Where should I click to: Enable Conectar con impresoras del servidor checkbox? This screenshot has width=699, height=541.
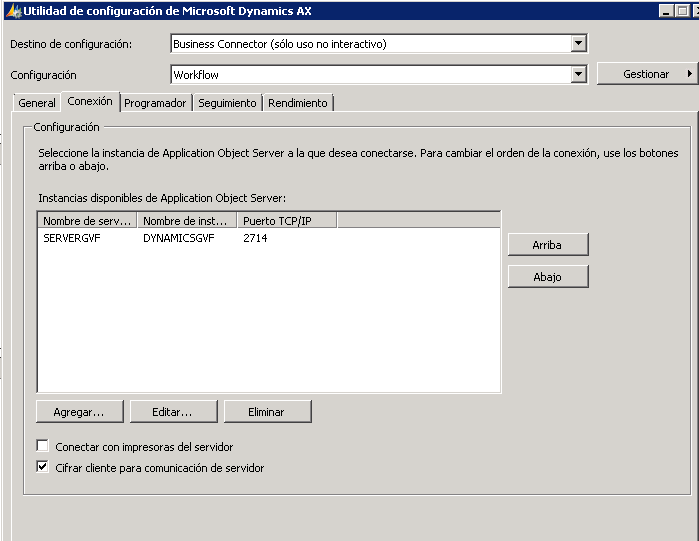43,446
